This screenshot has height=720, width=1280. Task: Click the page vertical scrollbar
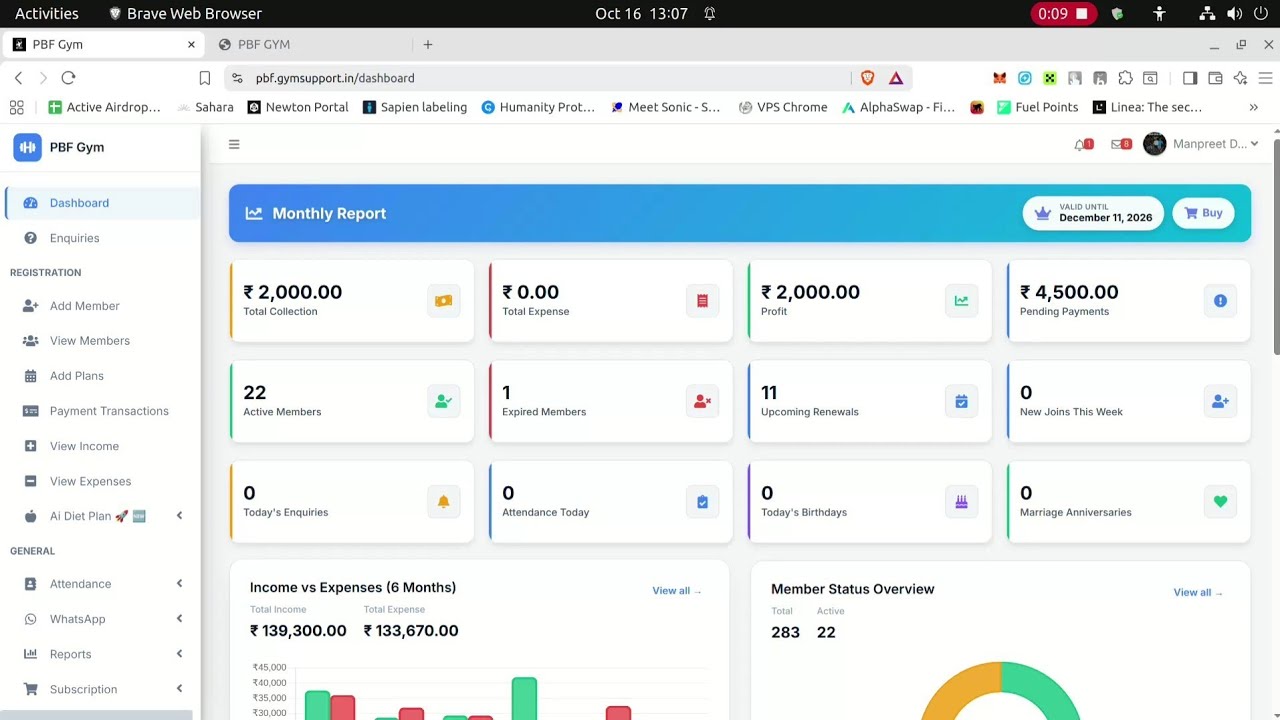point(1276,245)
